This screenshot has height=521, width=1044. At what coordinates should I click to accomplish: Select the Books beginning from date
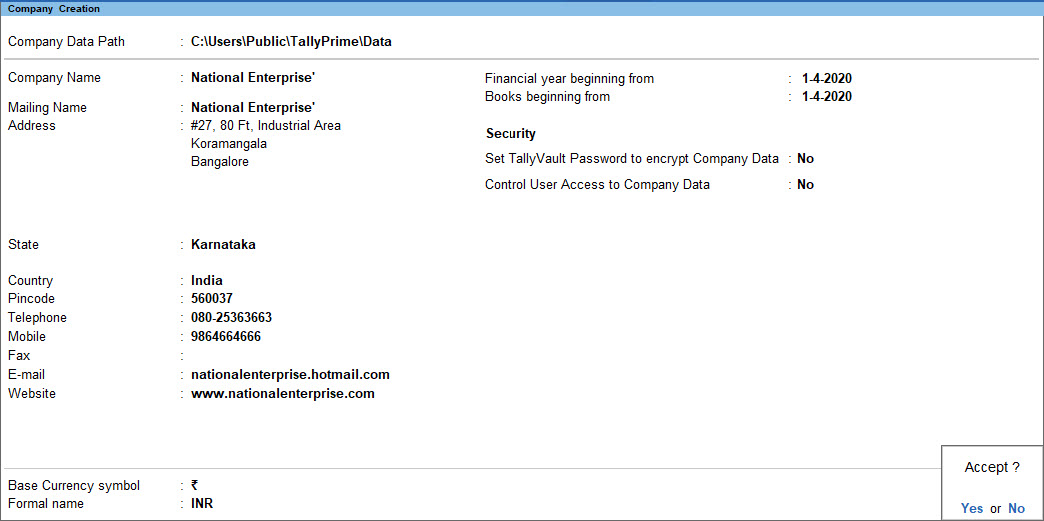pos(826,97)
